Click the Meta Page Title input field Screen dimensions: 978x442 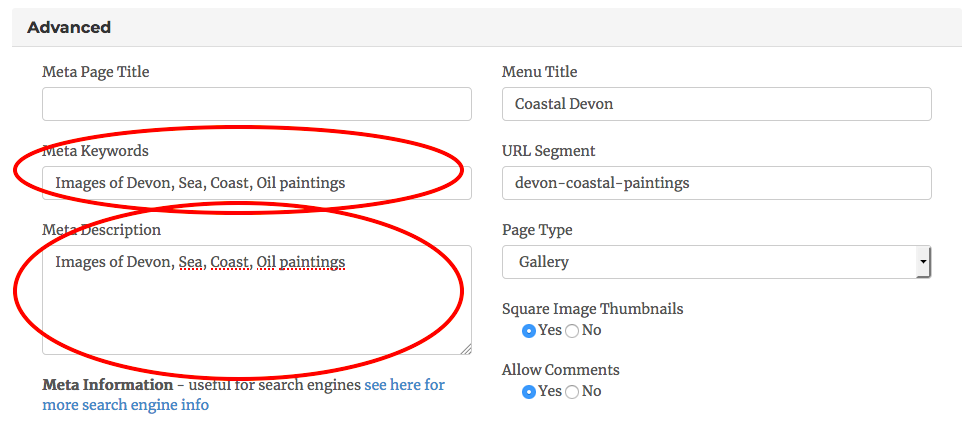[256, 104]
